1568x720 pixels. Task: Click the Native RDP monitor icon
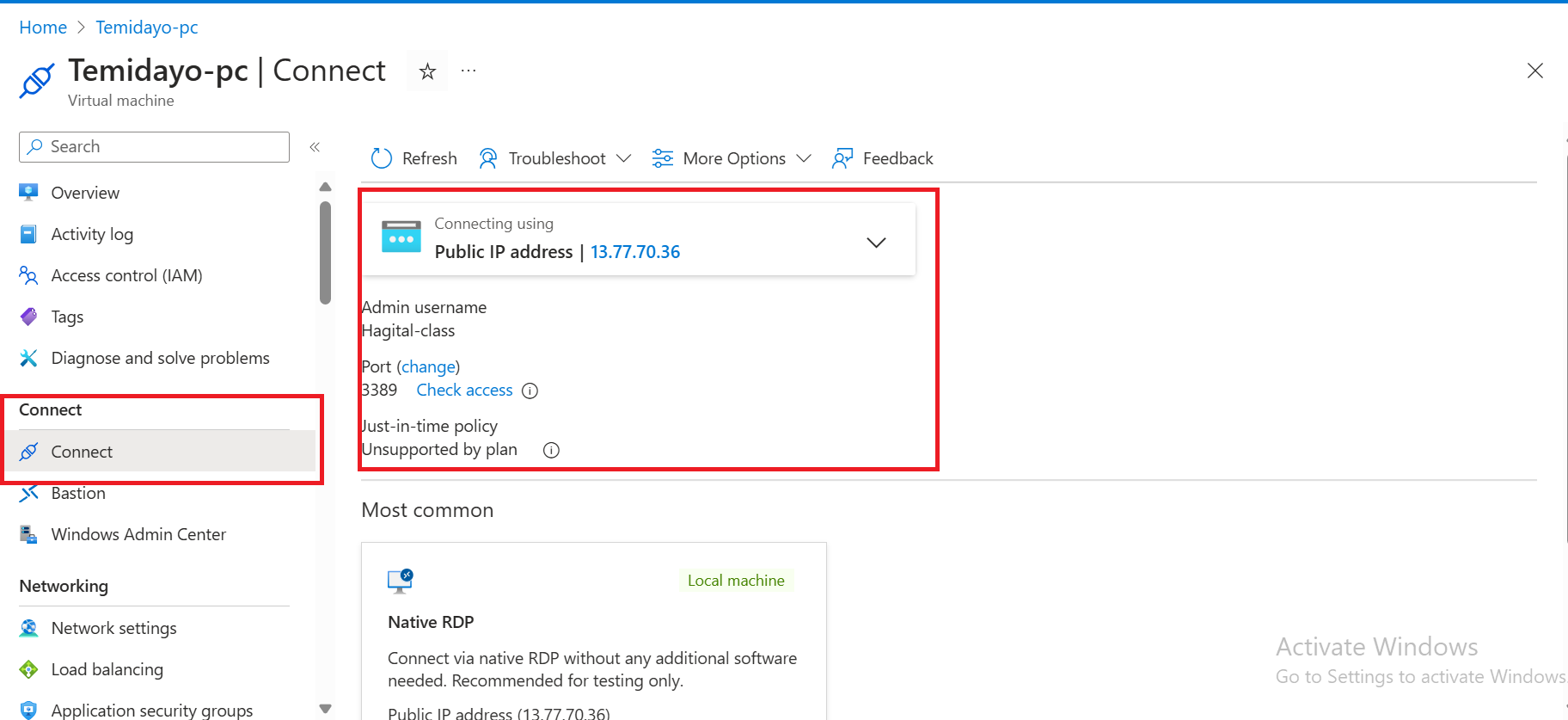coord(401,582)
